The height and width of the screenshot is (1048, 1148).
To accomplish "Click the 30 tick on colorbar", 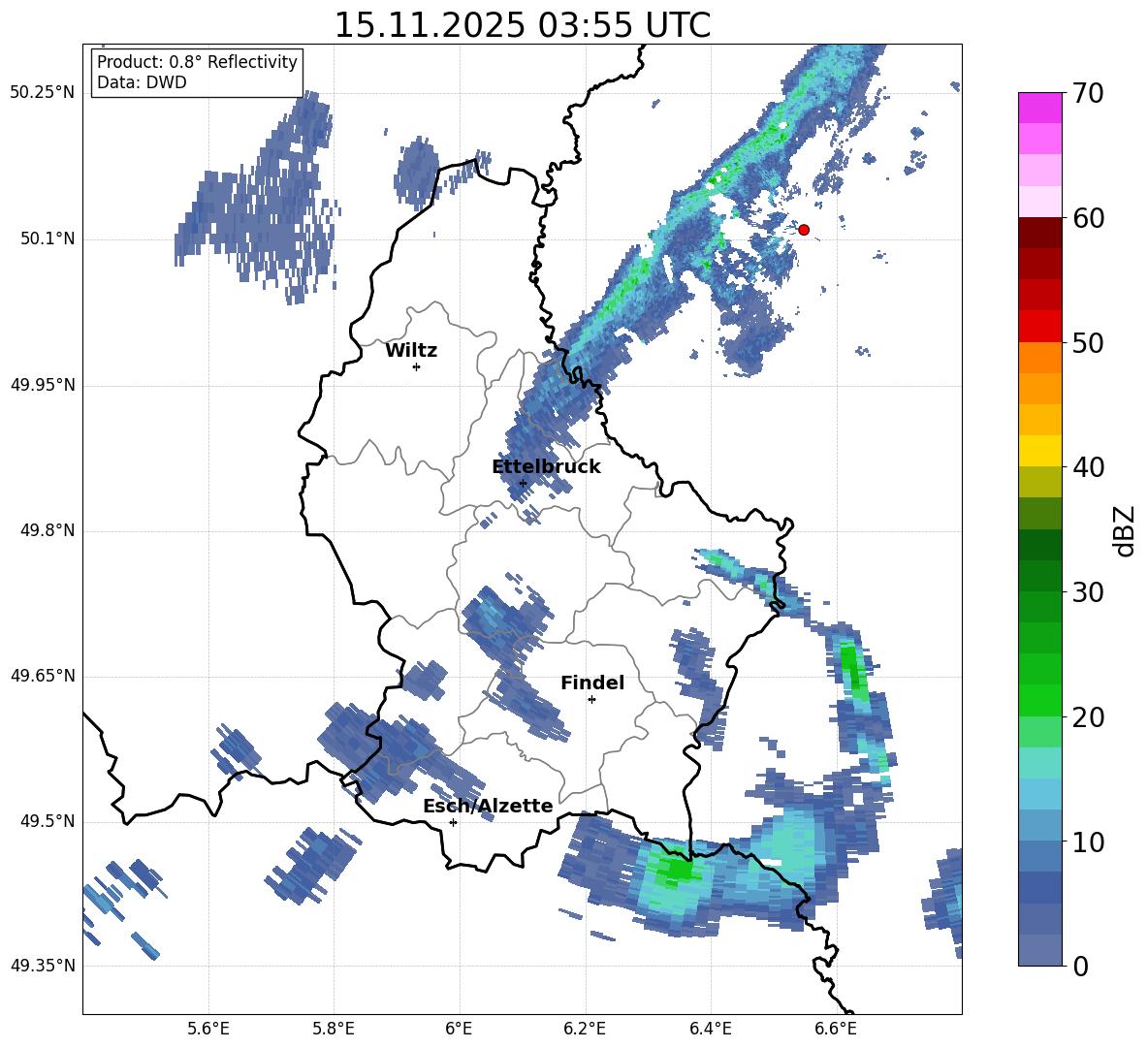I will (x=1088, y=592).
